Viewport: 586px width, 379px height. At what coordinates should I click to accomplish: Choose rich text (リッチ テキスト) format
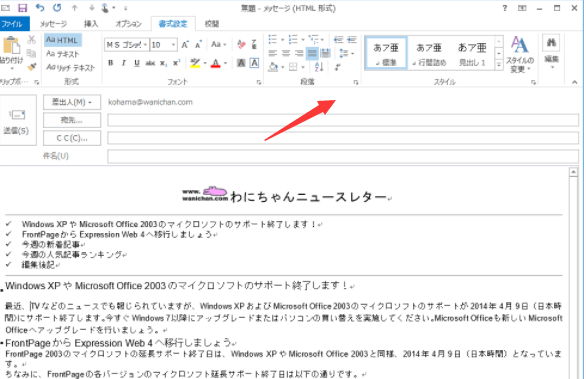(70, 68)
